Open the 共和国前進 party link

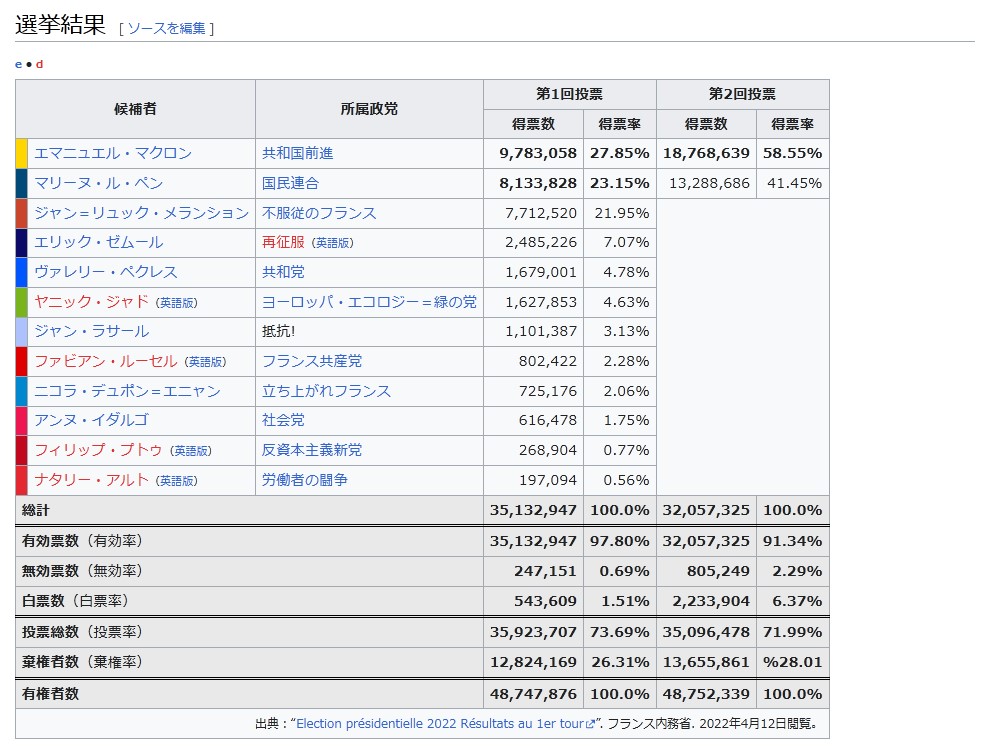(x=297, y=153)
